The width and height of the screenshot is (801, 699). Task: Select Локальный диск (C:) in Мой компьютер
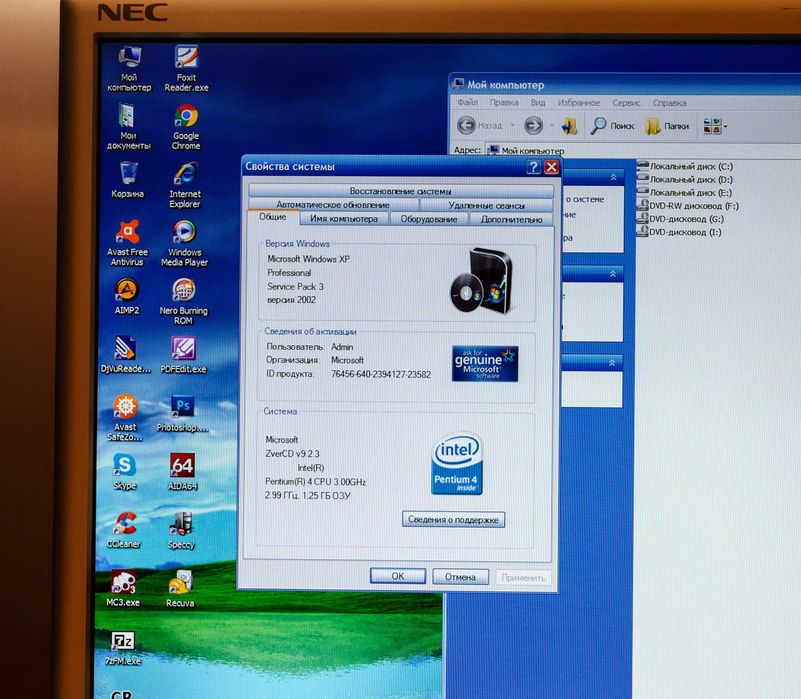(x=685, y=166)
